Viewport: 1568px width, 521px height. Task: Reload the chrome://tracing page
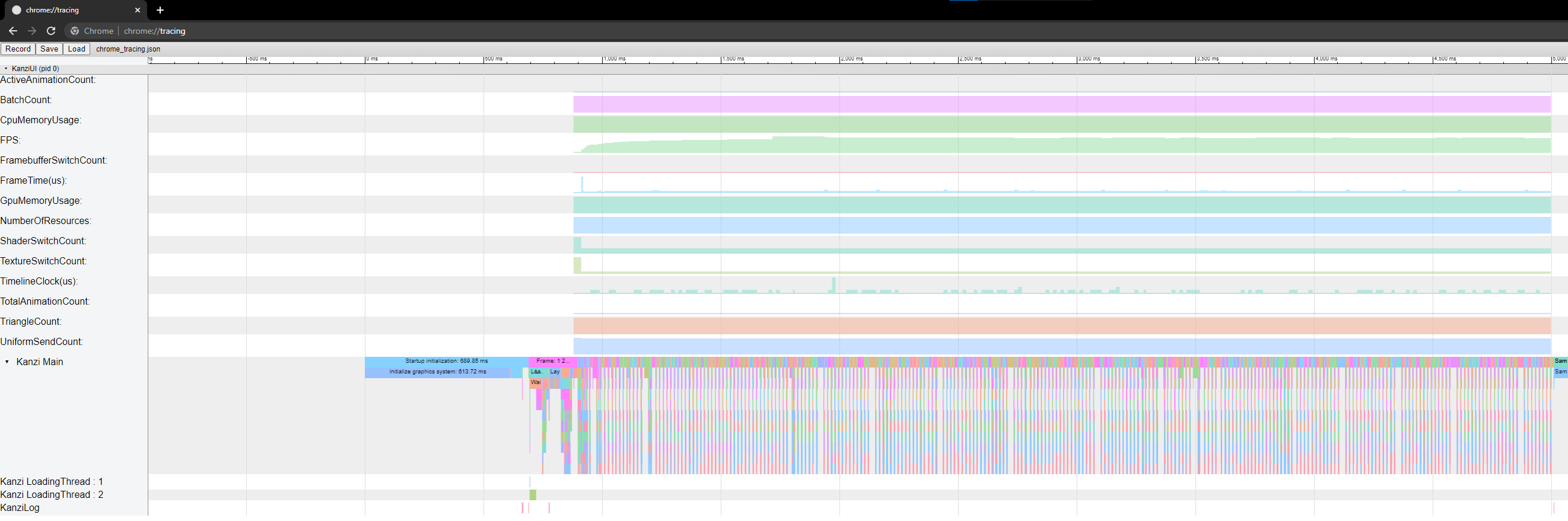click(x=51, y=31)
